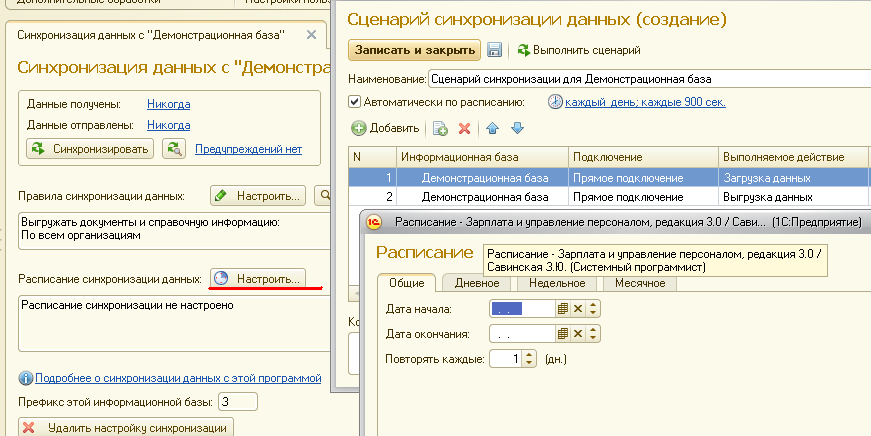Click the Дата окончания input field
The height and width of the screenshot is (436, 871).
coord(523,334)
